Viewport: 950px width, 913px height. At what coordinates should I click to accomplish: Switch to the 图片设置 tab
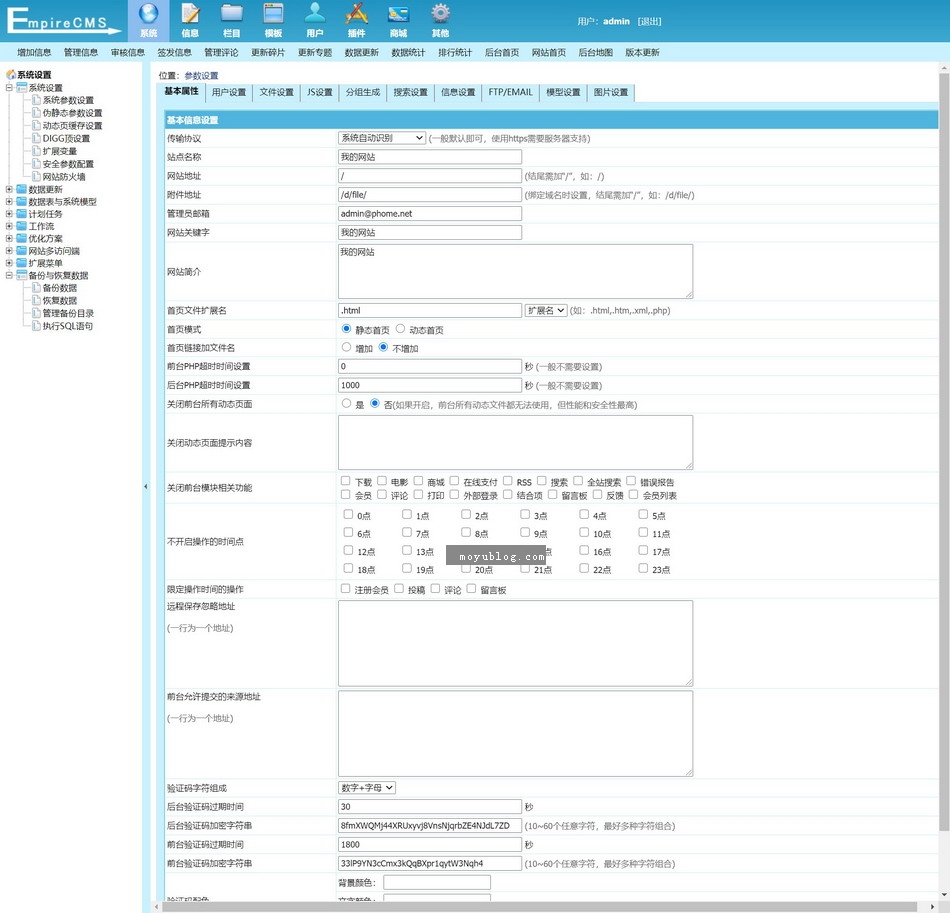(x=611, y=92)
